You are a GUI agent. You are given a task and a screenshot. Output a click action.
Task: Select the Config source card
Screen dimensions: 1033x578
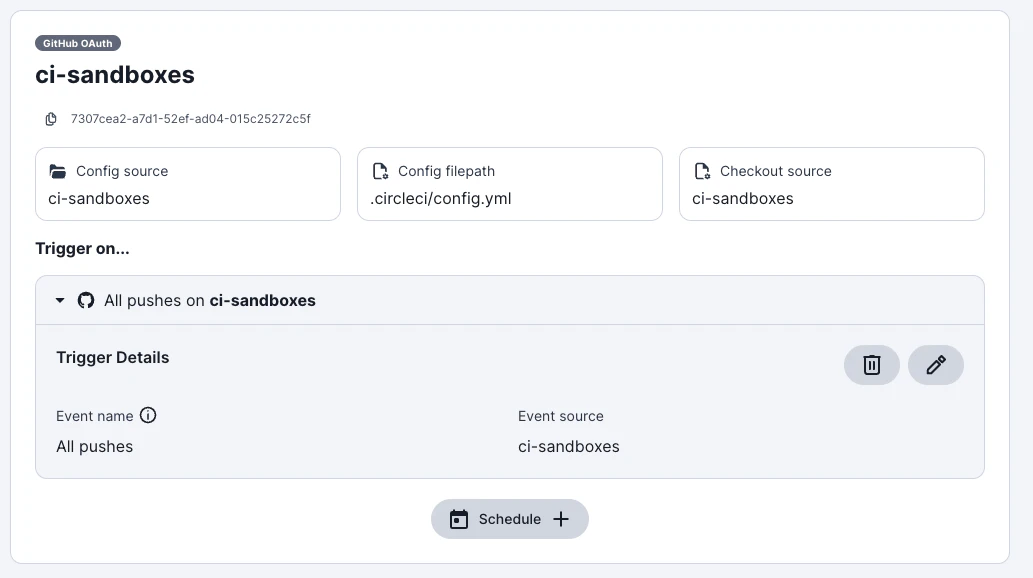coord(188,184)
